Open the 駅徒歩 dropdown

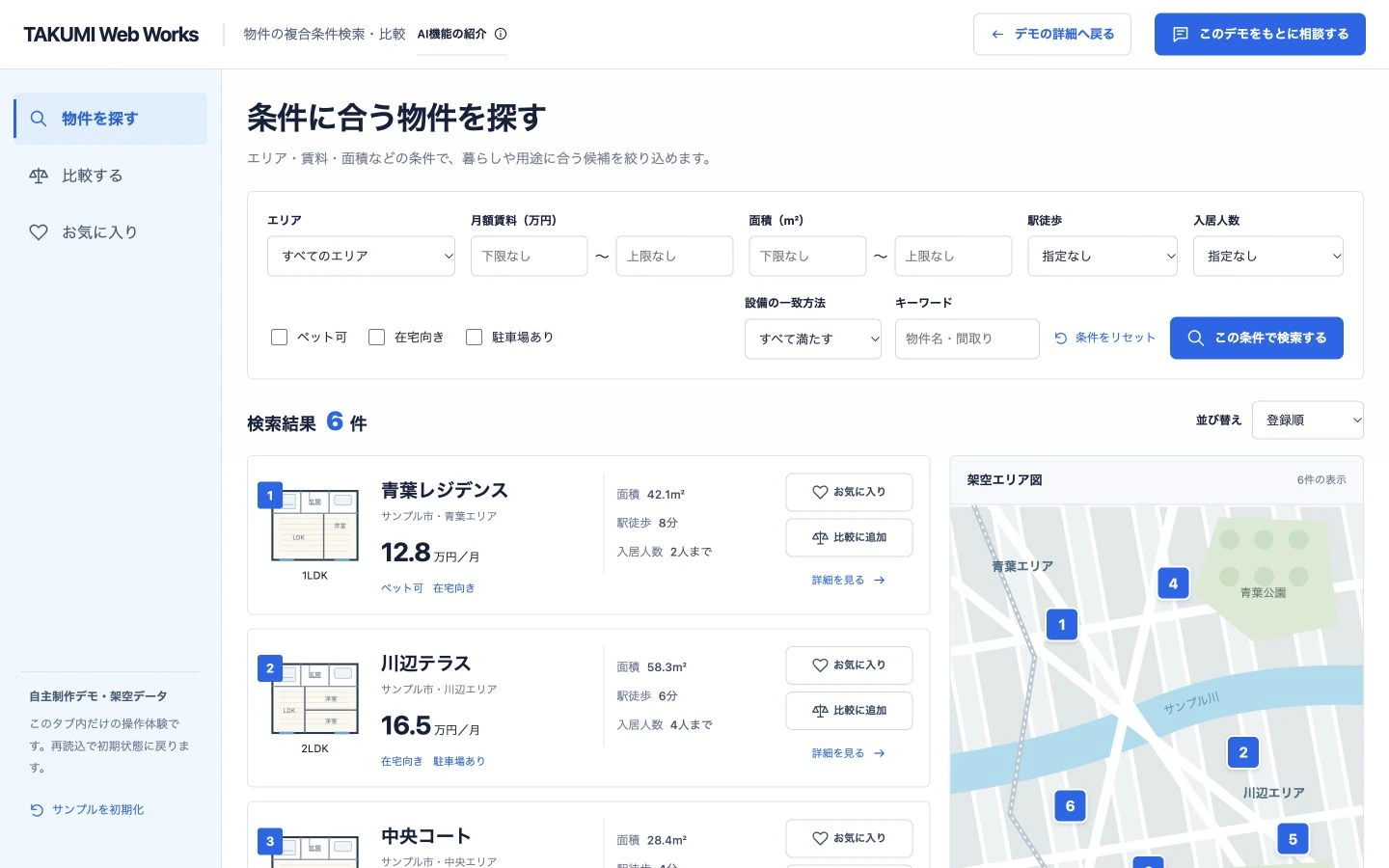[1103, 257]
